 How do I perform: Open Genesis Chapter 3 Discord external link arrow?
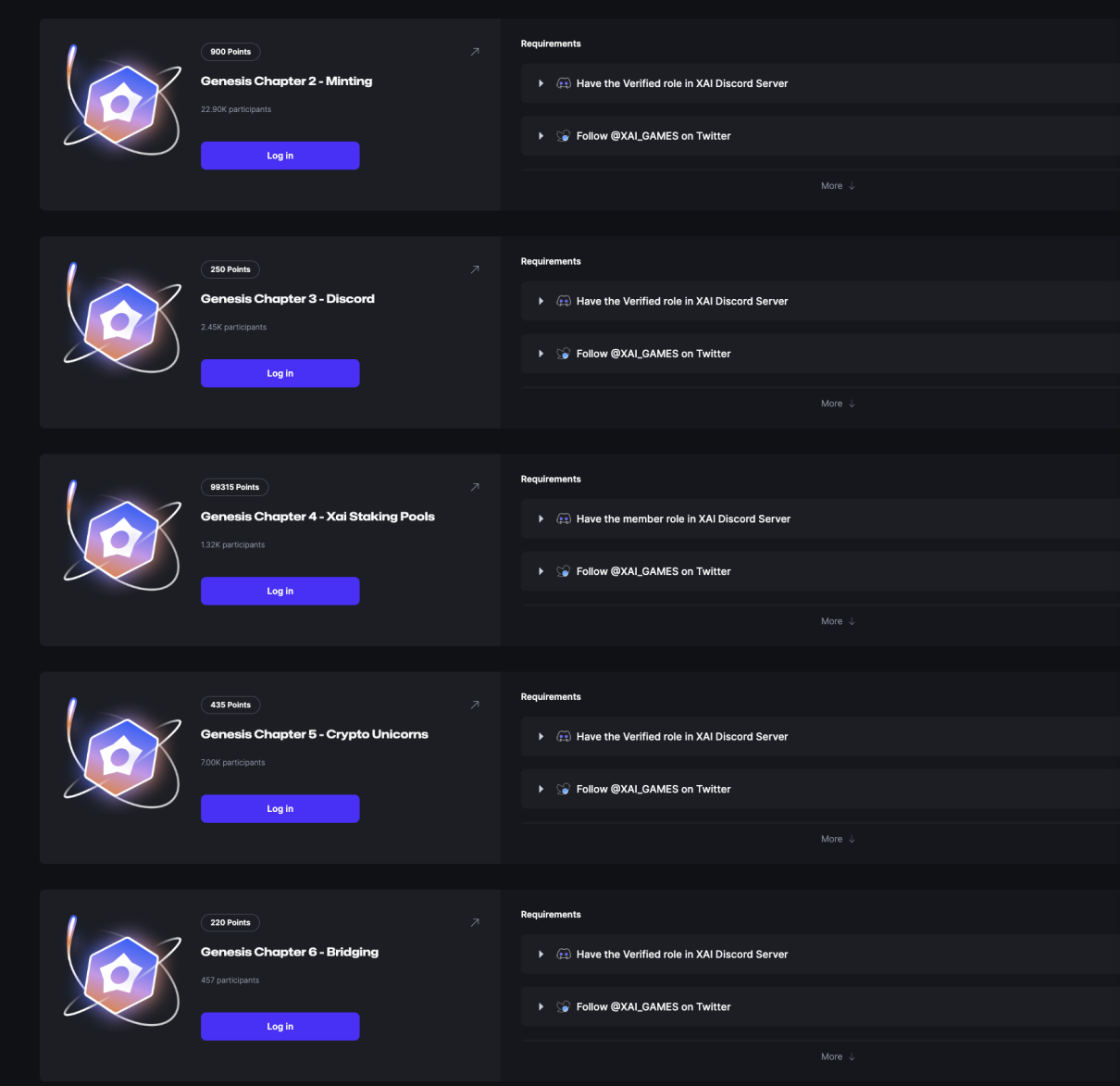475,269
